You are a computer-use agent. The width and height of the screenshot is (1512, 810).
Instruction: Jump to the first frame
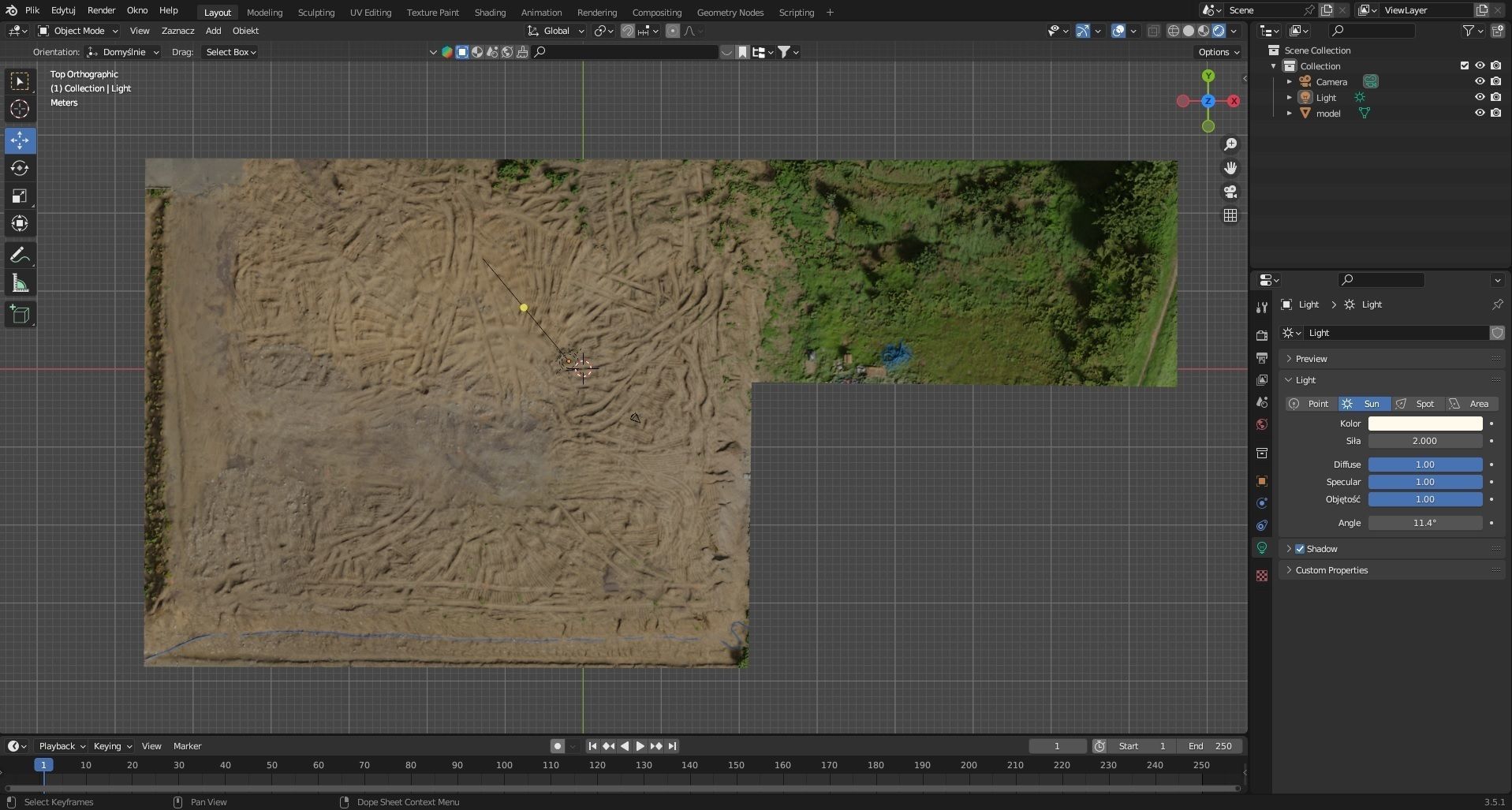592,746
